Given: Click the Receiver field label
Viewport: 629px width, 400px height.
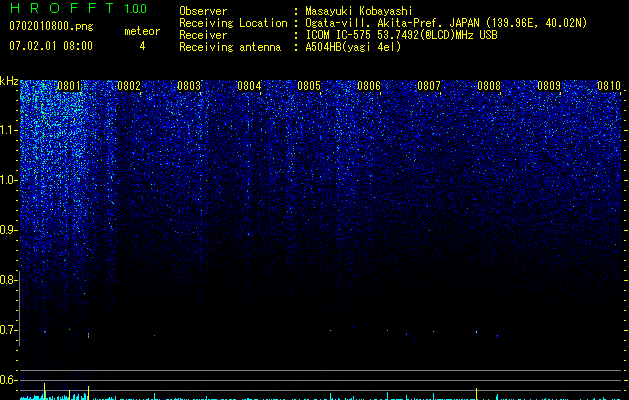Looking at the screenshot, I should coord(203,35).
